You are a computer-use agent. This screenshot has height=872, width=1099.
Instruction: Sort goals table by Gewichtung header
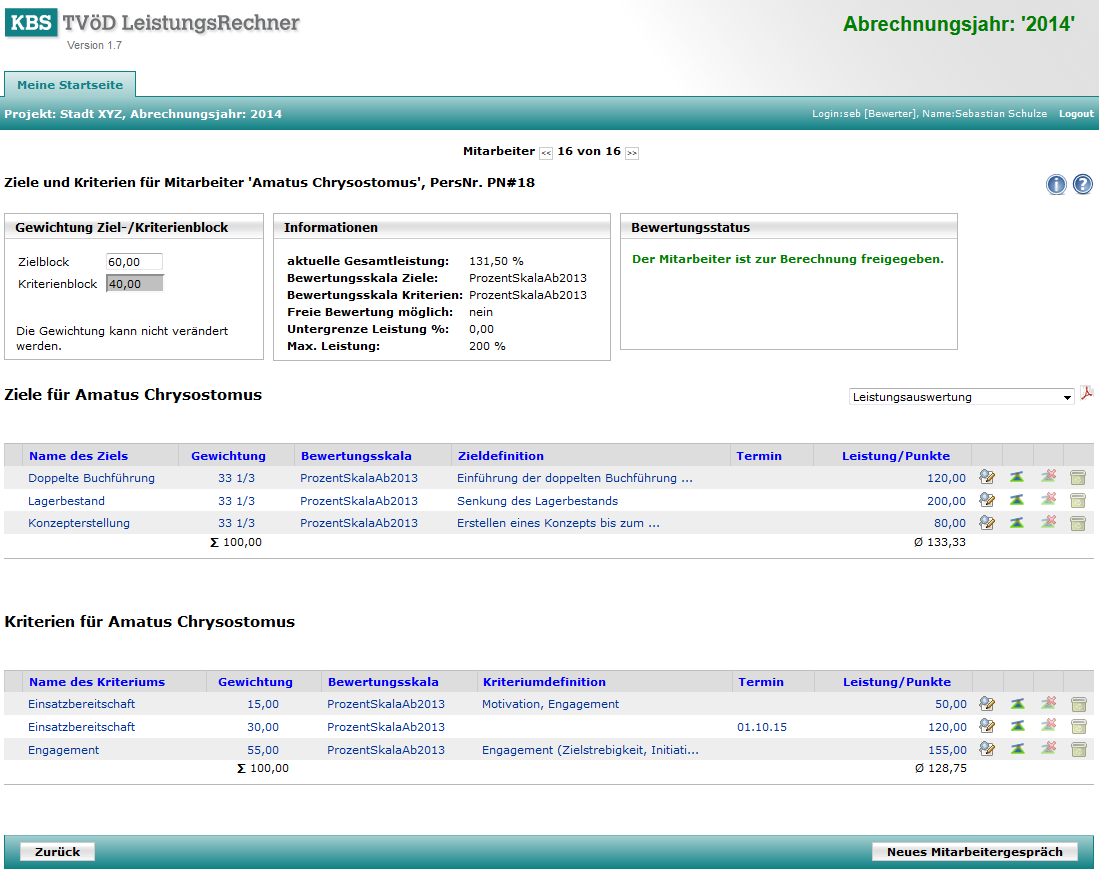point(228,456)
